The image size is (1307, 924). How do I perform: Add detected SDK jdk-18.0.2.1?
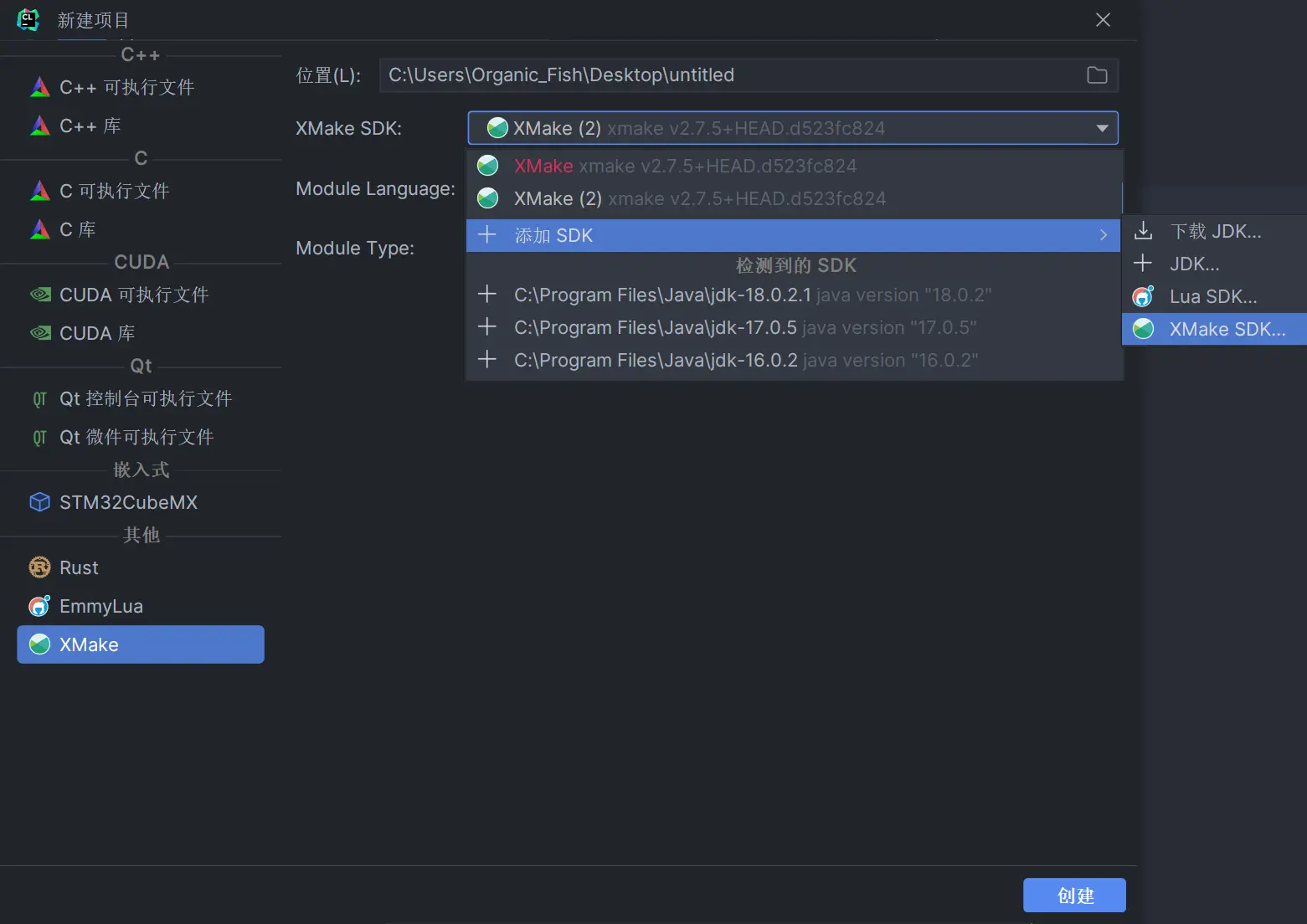[x=794, y=295]
